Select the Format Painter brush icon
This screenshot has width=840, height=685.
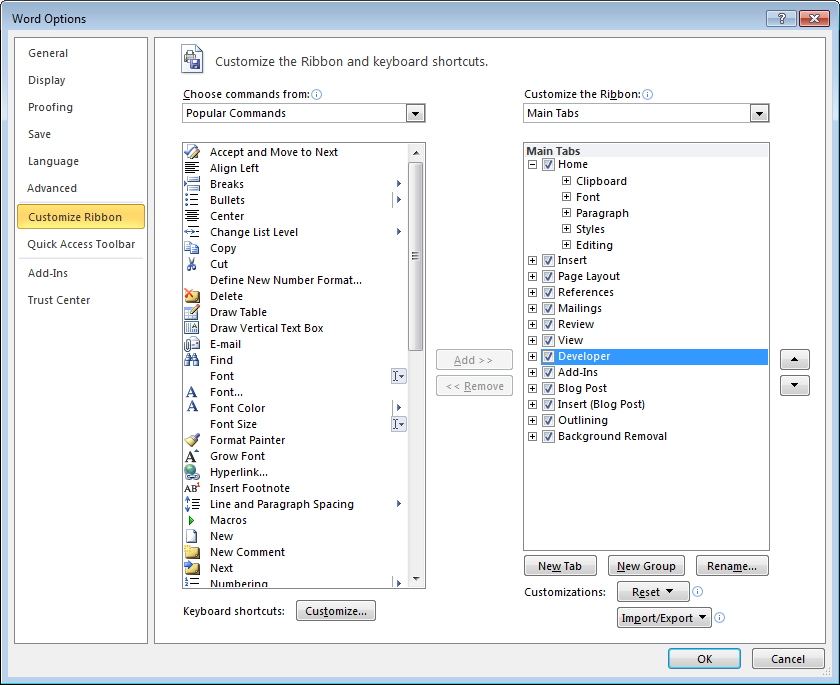(192, 440)
